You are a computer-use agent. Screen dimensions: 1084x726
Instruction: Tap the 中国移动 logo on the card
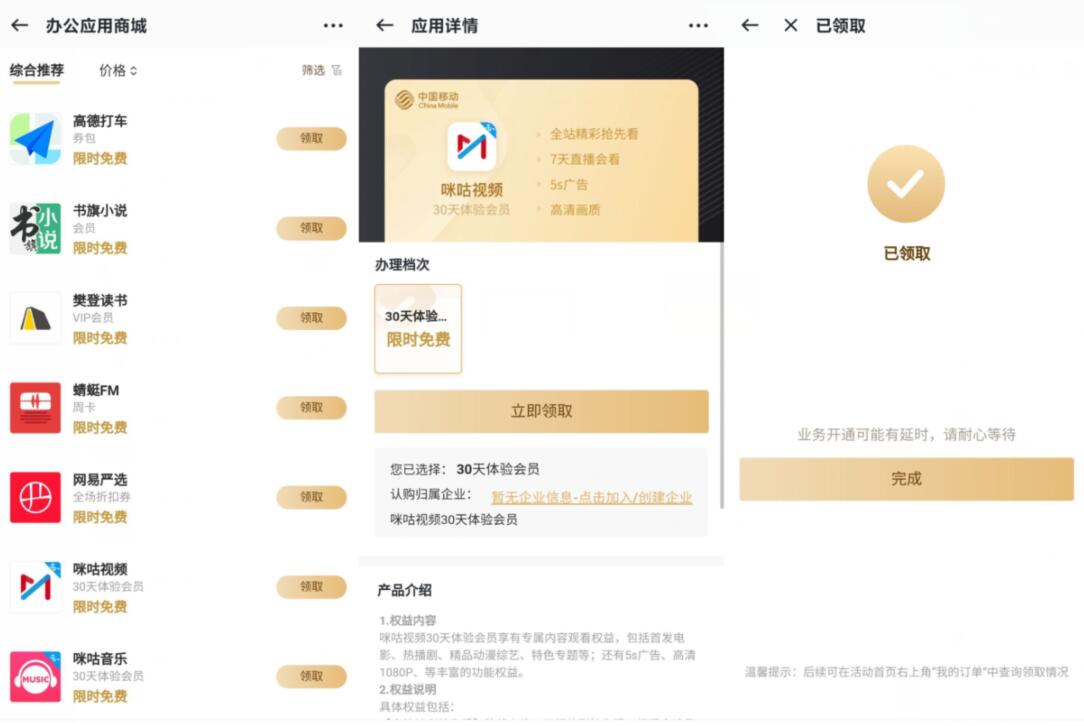coord(427,100)
